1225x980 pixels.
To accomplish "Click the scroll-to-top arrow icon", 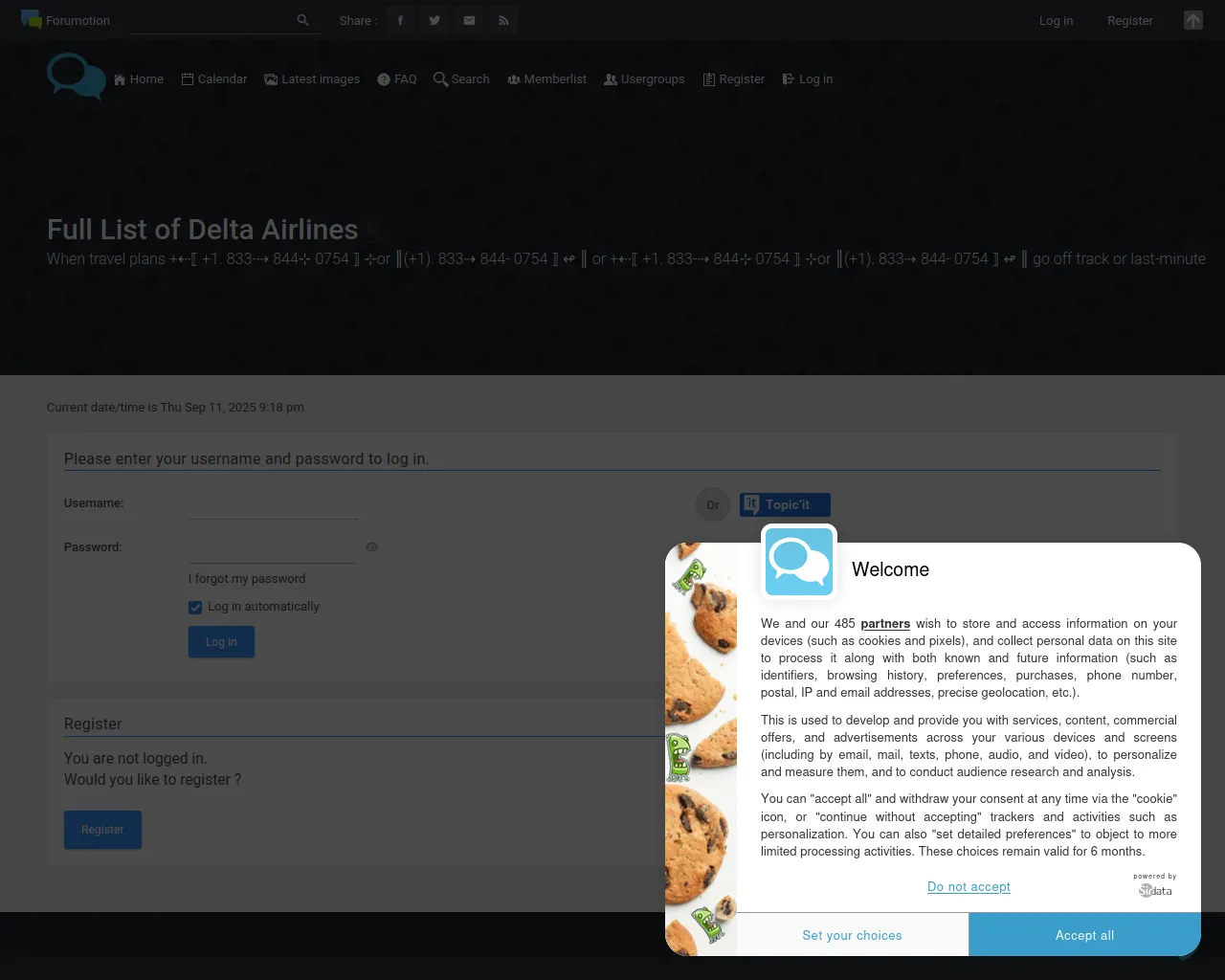I will point(1193,20).
